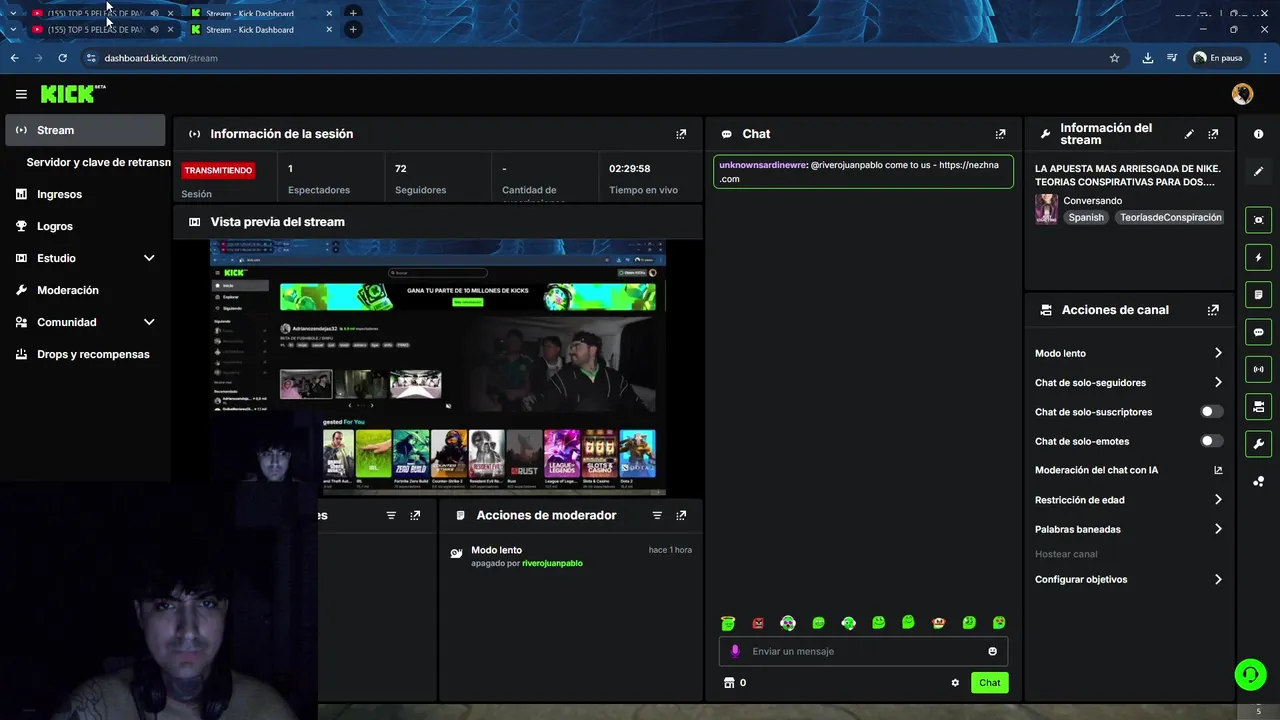Image resolution: width=1280 pixels, height=720 pixels.
Task: Toggle document panel icon in right rail
Action: pyautogui.click(x=1259, y=295)
